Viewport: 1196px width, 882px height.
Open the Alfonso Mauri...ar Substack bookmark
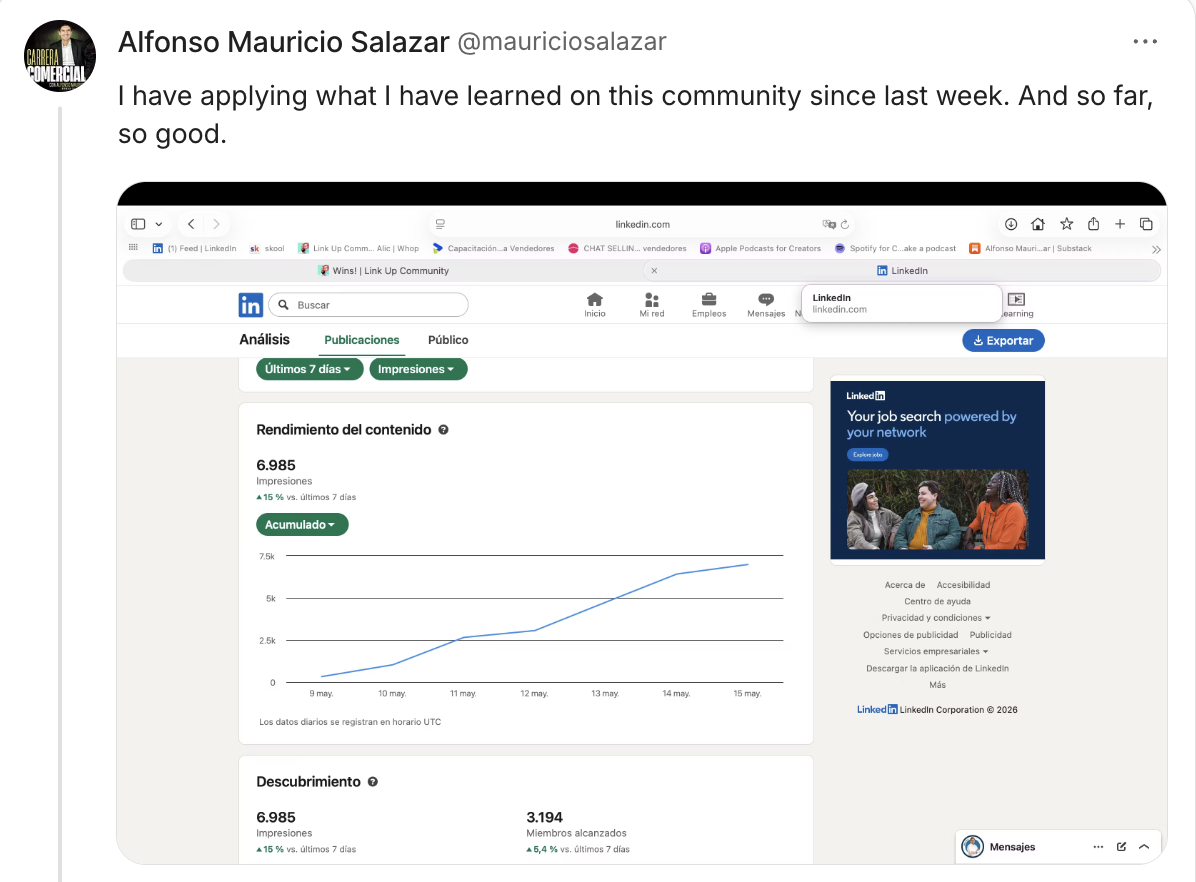click(x=1030, y=249)
